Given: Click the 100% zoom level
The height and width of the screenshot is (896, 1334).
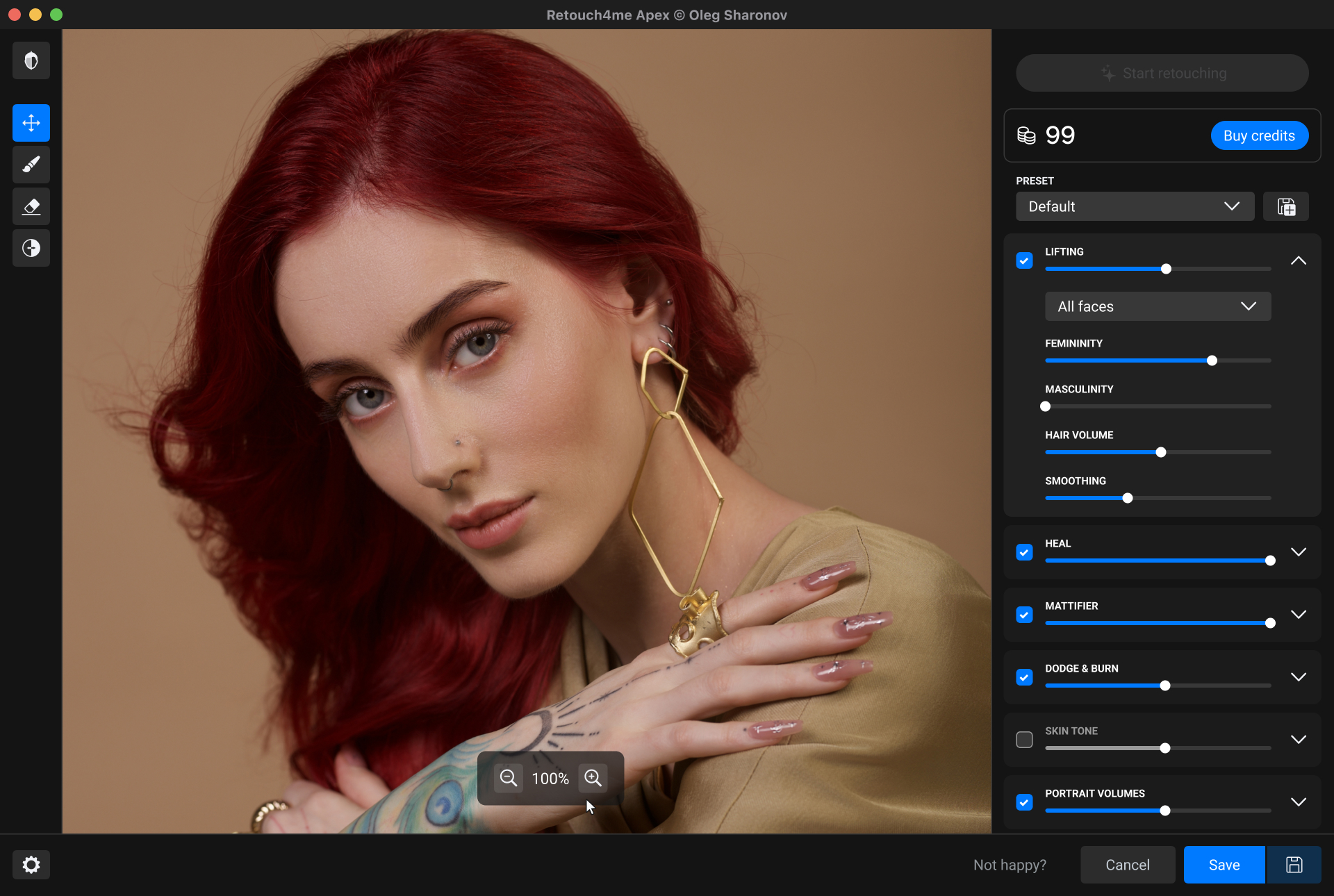Looking at the screenshot, I should (x=550, y=779).
